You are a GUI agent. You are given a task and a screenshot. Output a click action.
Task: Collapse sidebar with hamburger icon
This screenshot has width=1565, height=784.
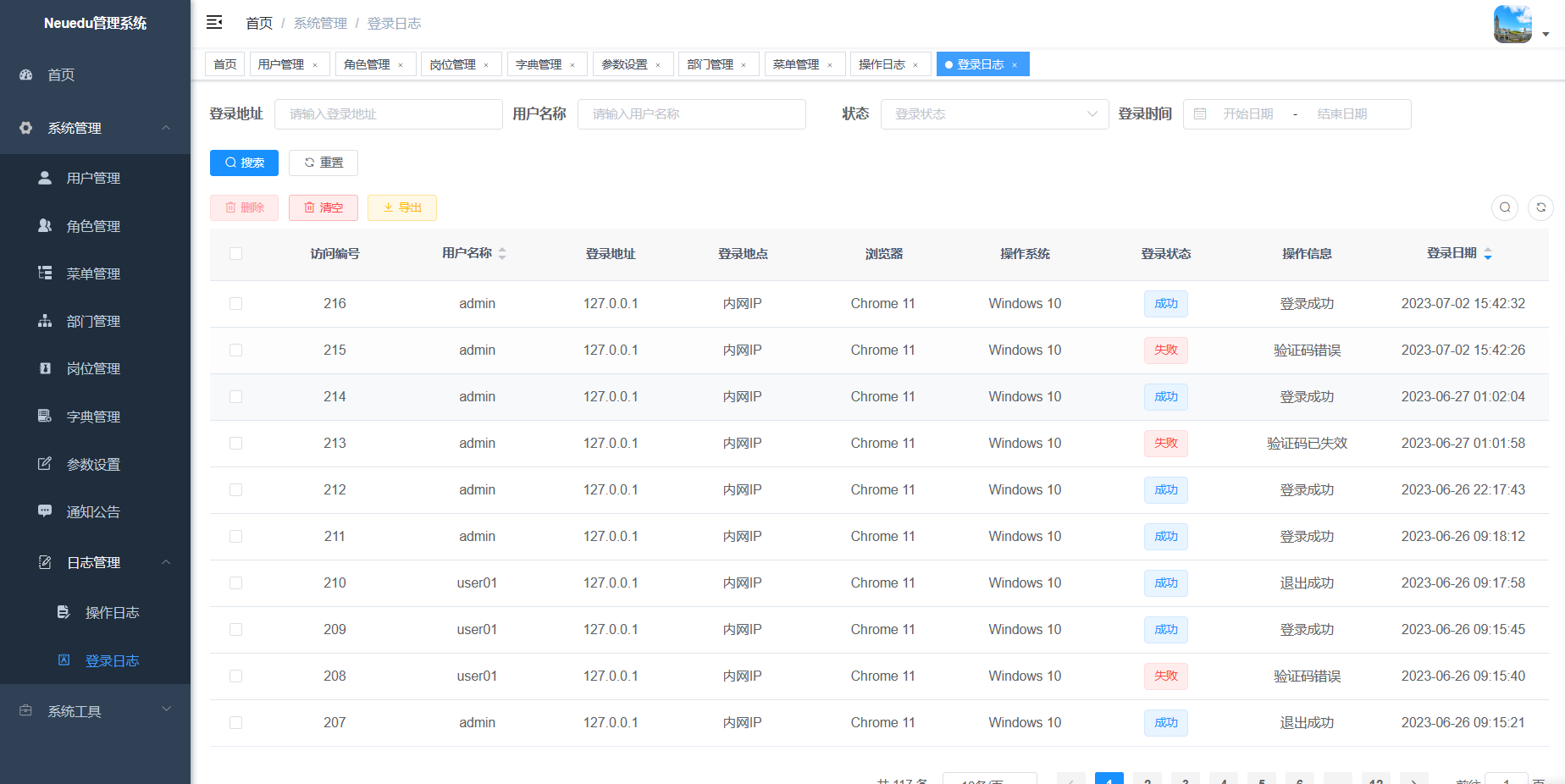tap(214, 22)
